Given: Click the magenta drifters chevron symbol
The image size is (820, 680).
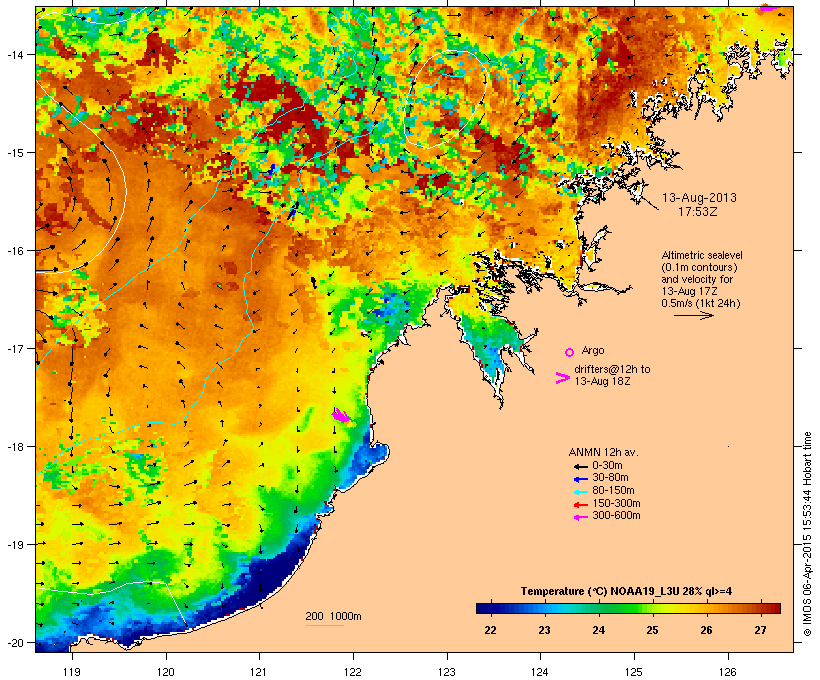Looking at the screenshot, I should tap(563, 378).
